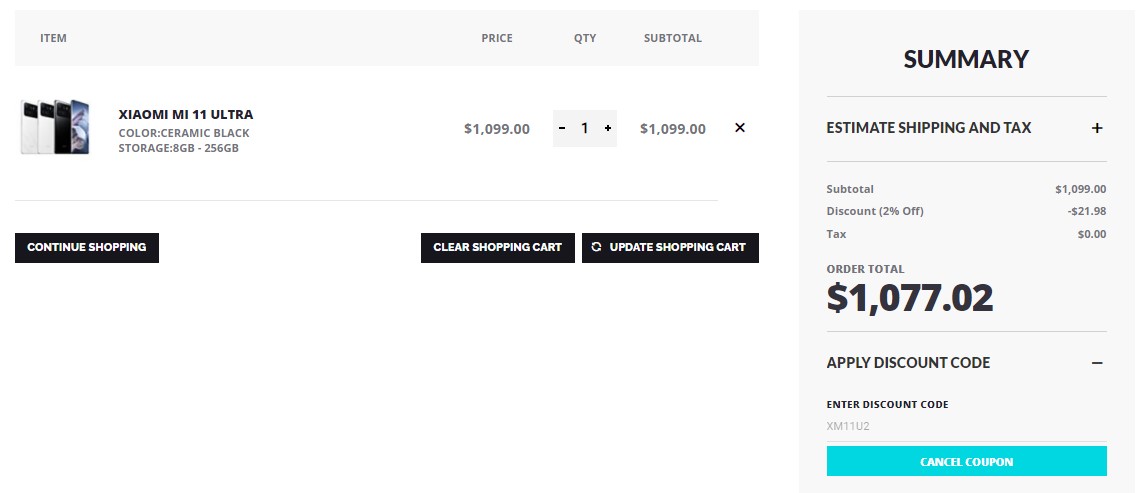Viewport: 1137px width, 493px height.
Task: Click Estimate Shipping and Tax heading
Action: (928, 128)
